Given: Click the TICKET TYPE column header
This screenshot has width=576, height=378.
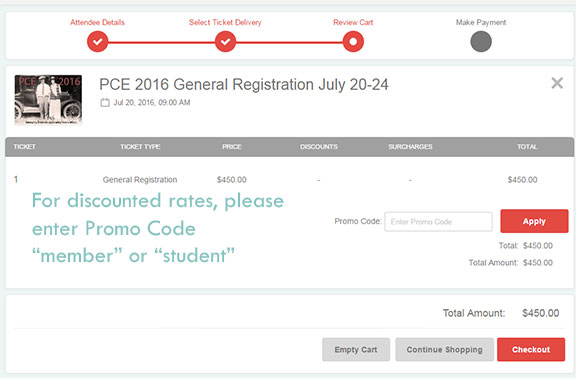Looking at the screenshot, I should pos(140,147).
